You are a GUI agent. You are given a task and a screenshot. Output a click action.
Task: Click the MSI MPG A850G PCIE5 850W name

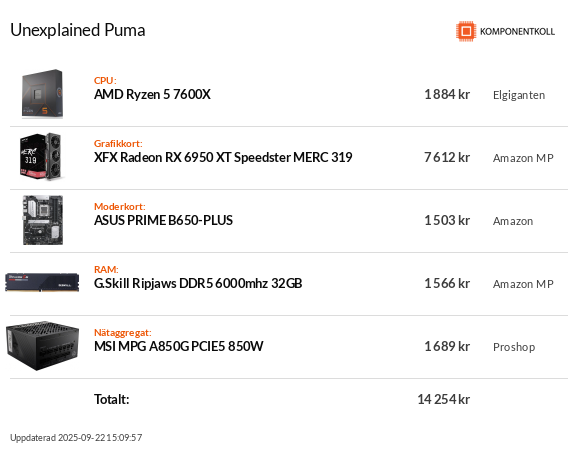pyautogui.click(x=179, y=346)
